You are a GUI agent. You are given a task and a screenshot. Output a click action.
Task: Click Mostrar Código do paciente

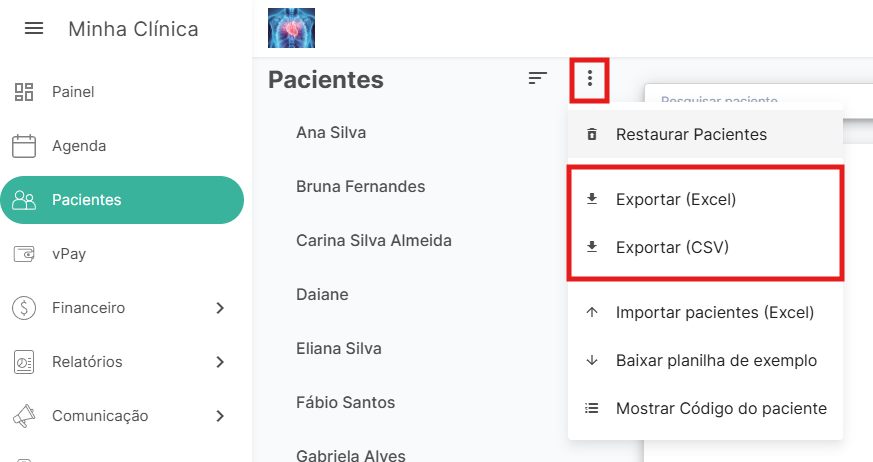(x=721, y=408)
